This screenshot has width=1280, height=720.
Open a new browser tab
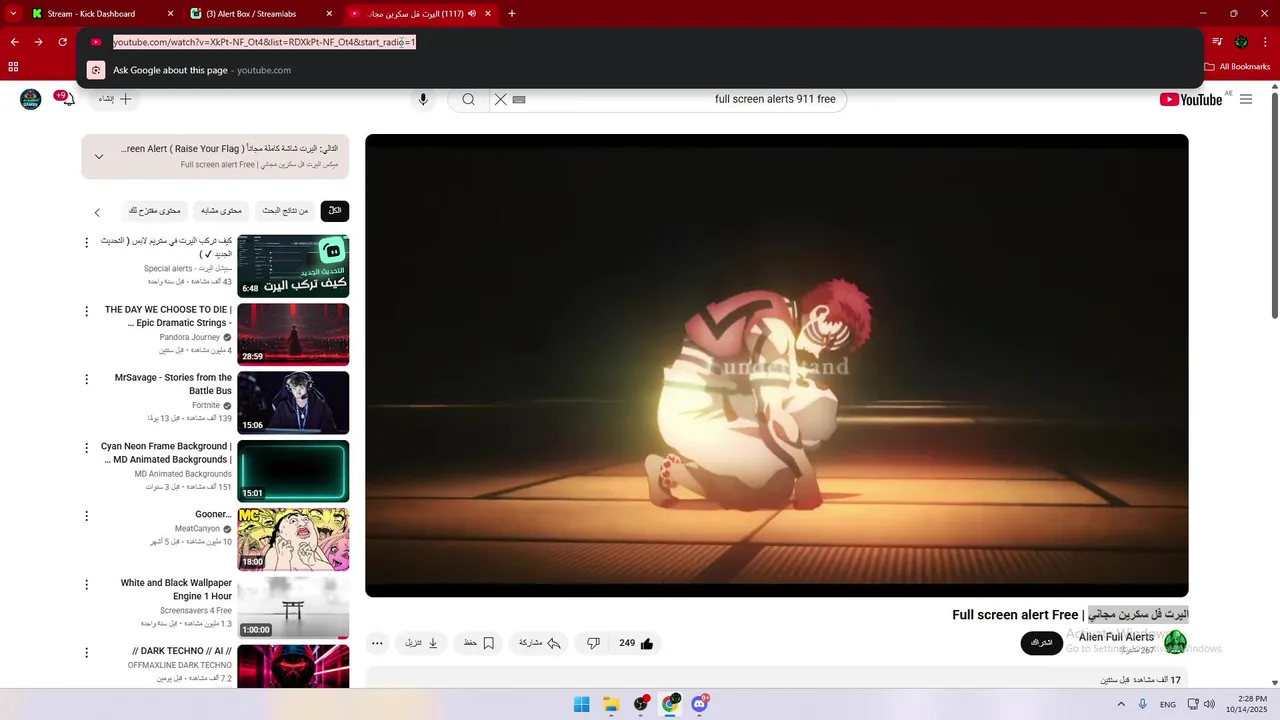512,14
